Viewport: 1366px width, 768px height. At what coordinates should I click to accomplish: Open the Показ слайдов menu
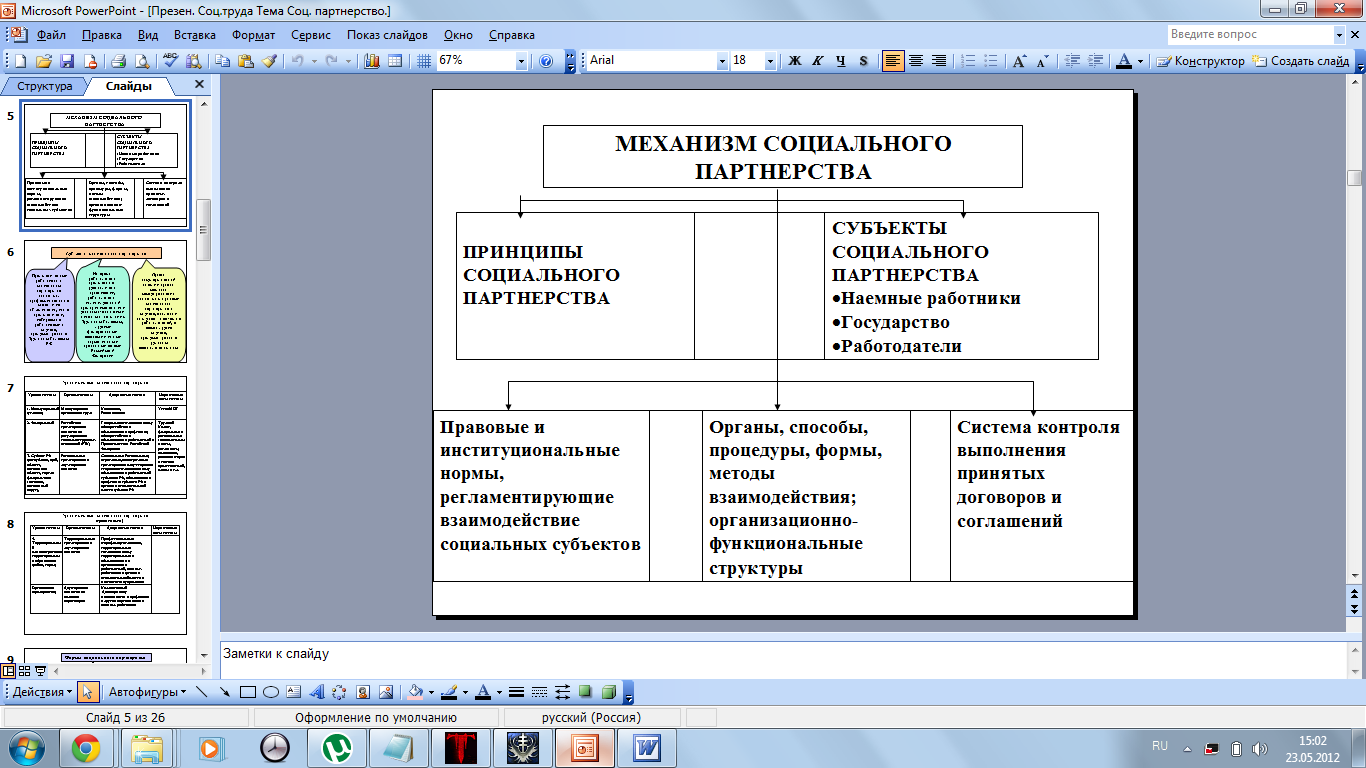click(387, 34)
